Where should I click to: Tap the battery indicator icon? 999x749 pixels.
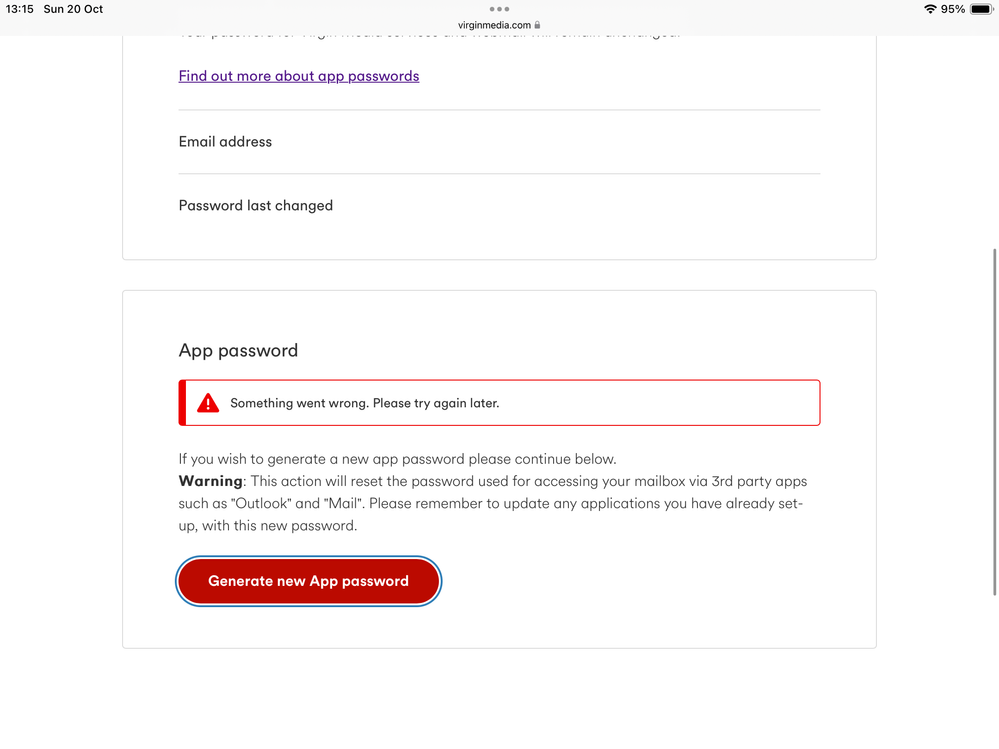[981, 9]
